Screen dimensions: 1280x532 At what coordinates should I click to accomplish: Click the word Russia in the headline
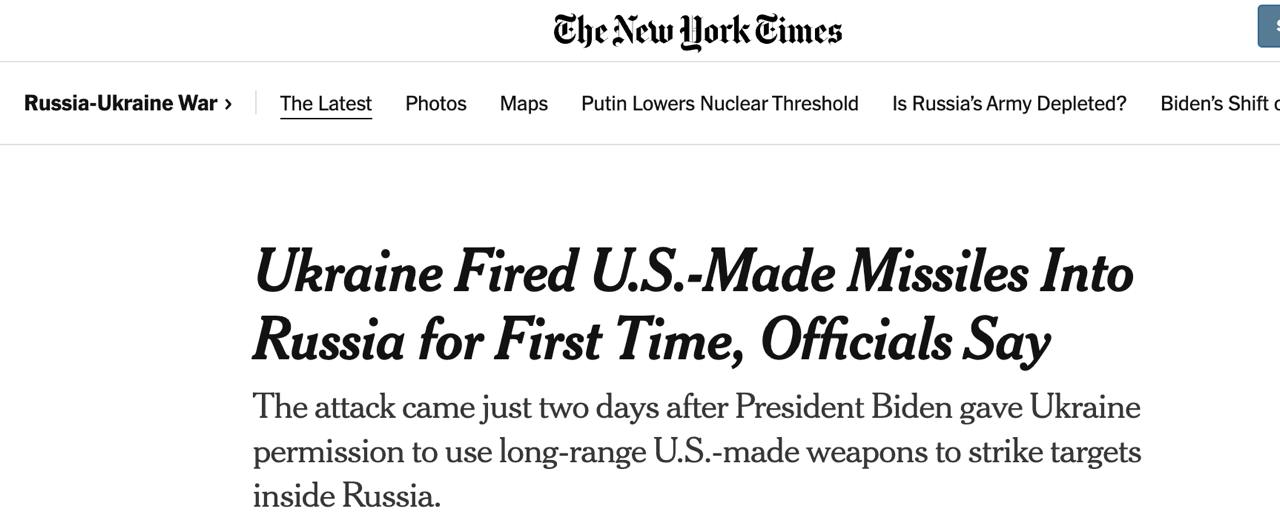click(329, 341)
